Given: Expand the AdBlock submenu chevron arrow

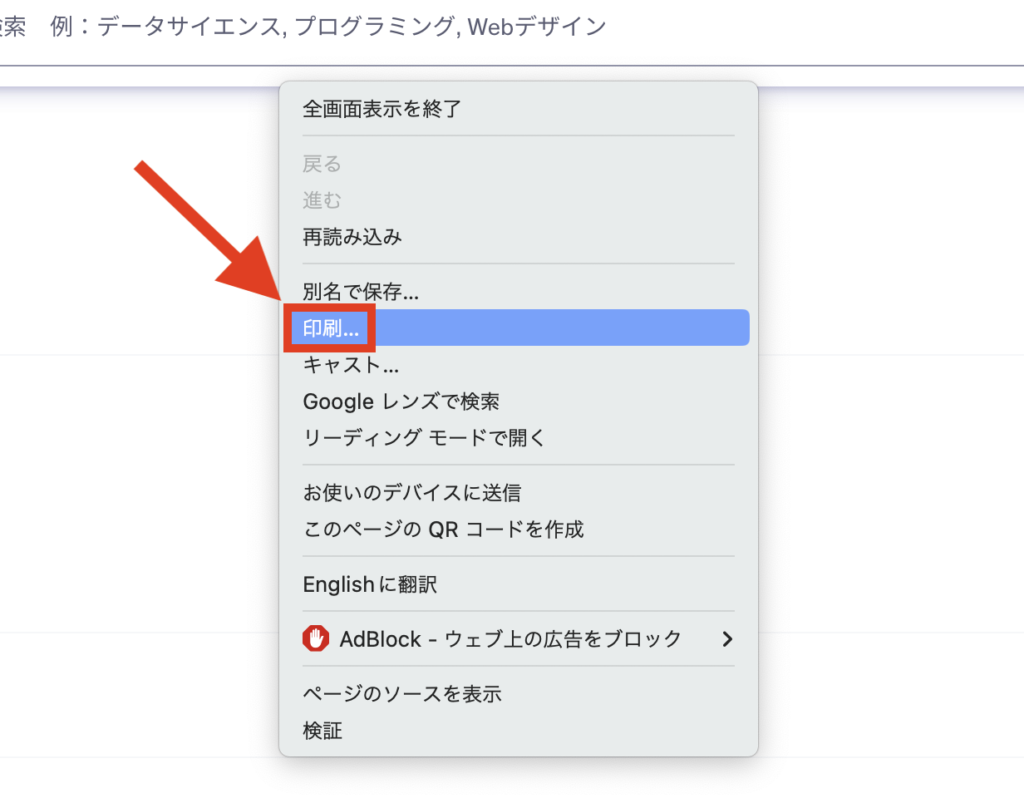Looking at the screenshot, I should (x=727, y=639).
